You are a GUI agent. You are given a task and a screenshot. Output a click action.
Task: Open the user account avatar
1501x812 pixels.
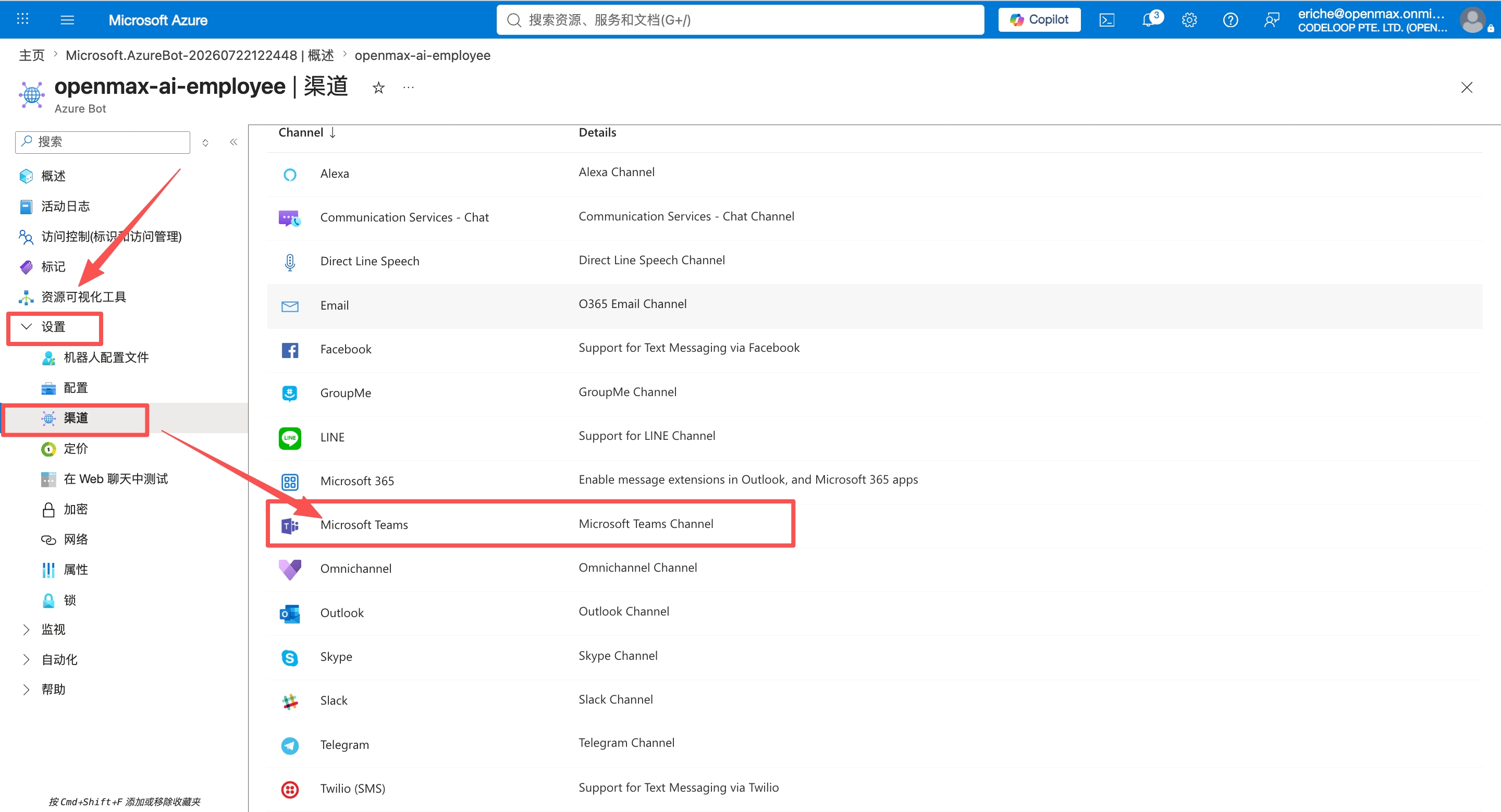coord(1472,20)
